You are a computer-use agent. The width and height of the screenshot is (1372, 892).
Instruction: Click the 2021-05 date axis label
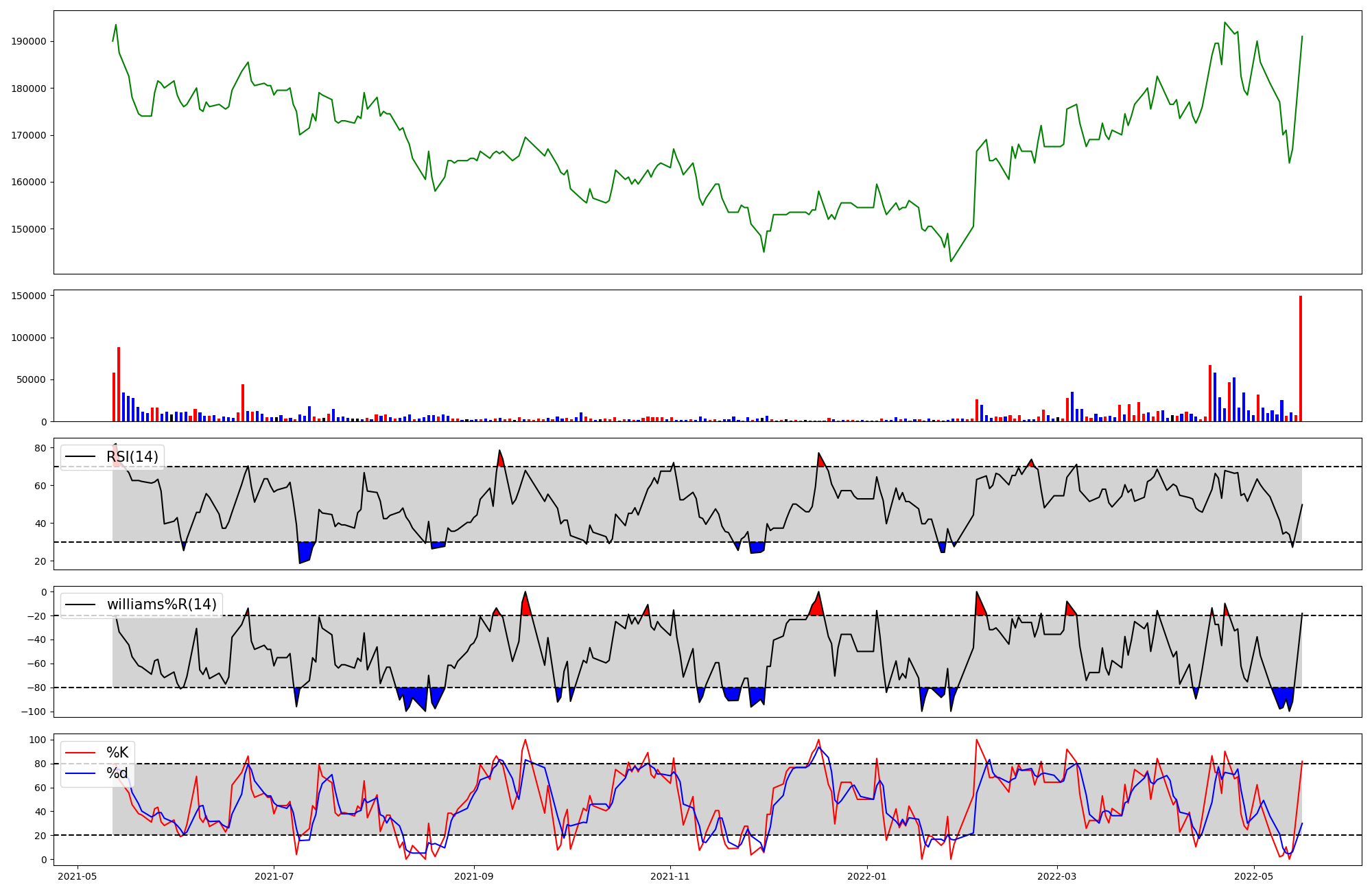pos(78,876)
